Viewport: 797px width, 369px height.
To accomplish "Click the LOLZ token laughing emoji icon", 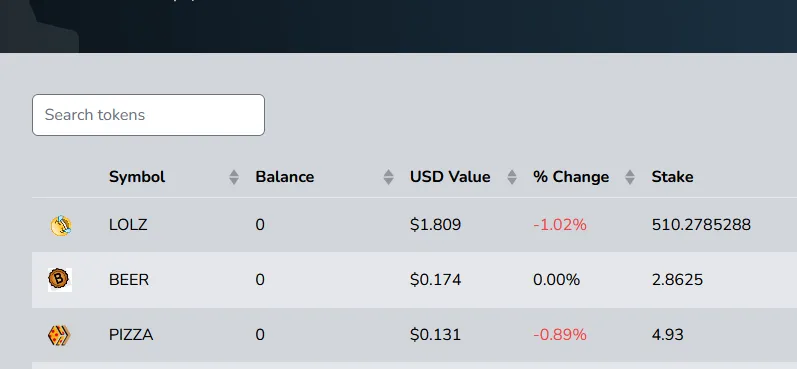I will click(x=60, y=225).
